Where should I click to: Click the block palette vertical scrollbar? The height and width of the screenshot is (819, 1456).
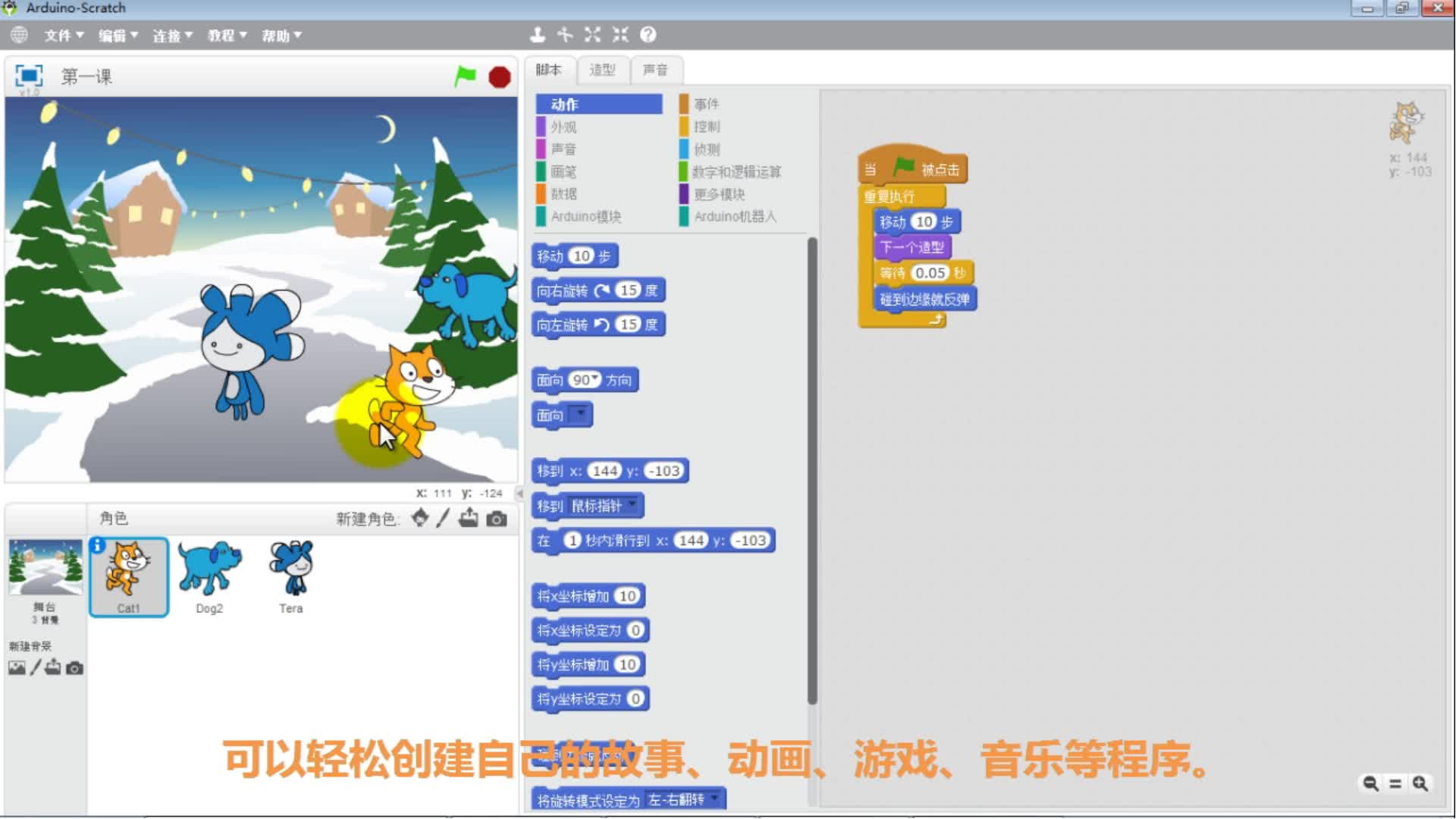coord(812,470)
